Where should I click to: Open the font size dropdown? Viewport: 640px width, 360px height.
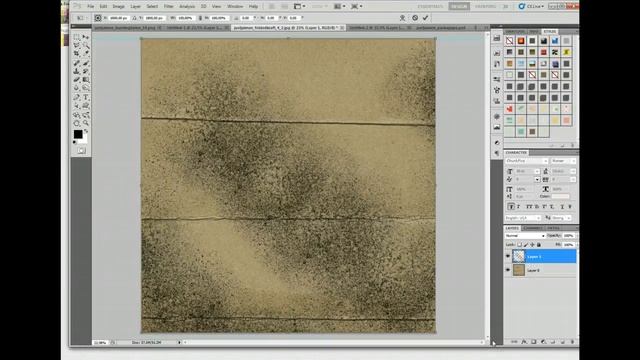(537, 171)
